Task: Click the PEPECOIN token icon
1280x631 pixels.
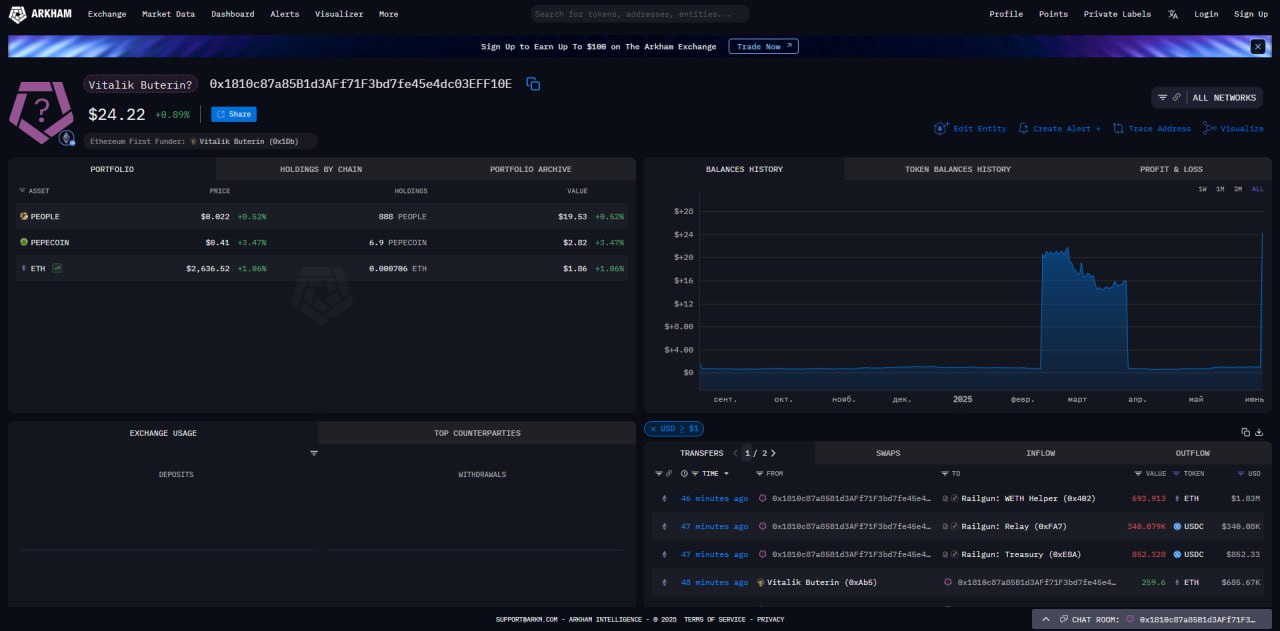Action: [24, 242]
